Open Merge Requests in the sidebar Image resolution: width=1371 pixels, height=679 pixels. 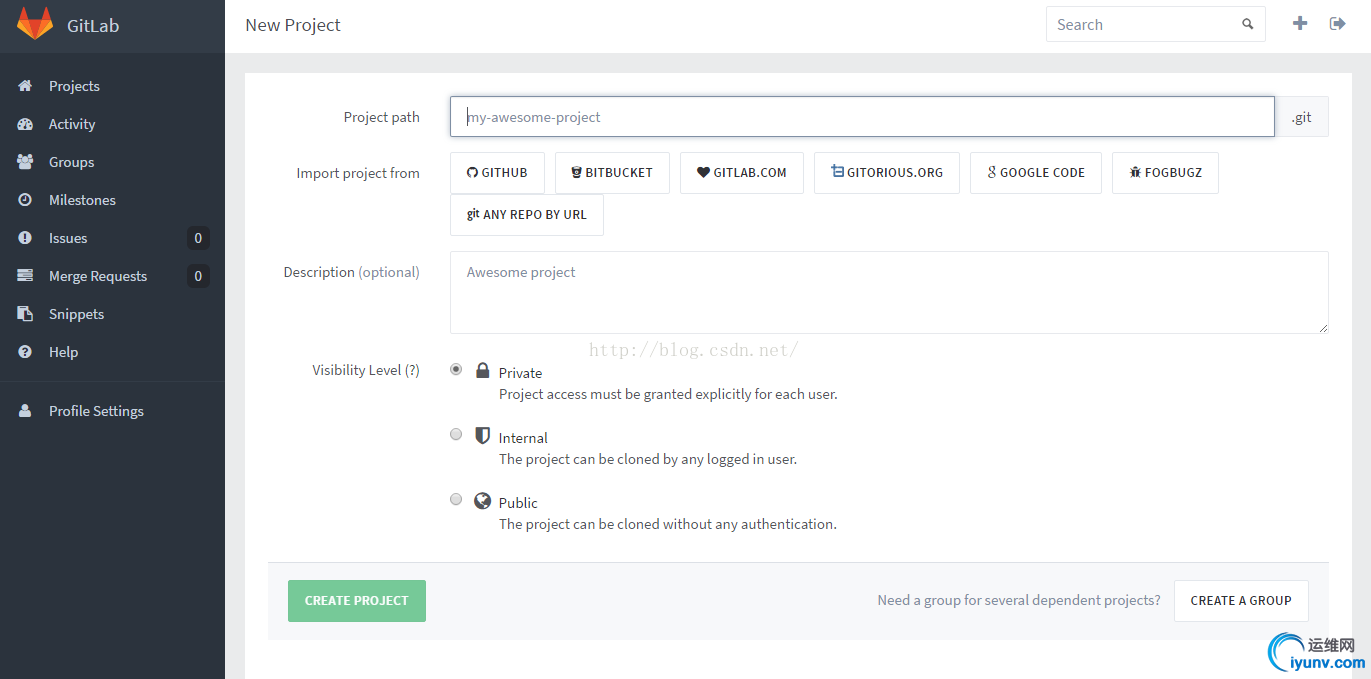(x=112, y=276)
